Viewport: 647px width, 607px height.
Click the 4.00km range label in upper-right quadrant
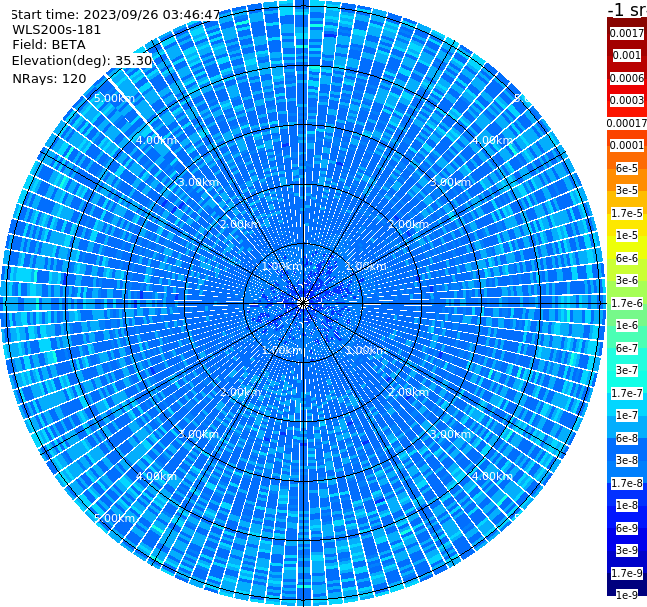tap(492, 140)
